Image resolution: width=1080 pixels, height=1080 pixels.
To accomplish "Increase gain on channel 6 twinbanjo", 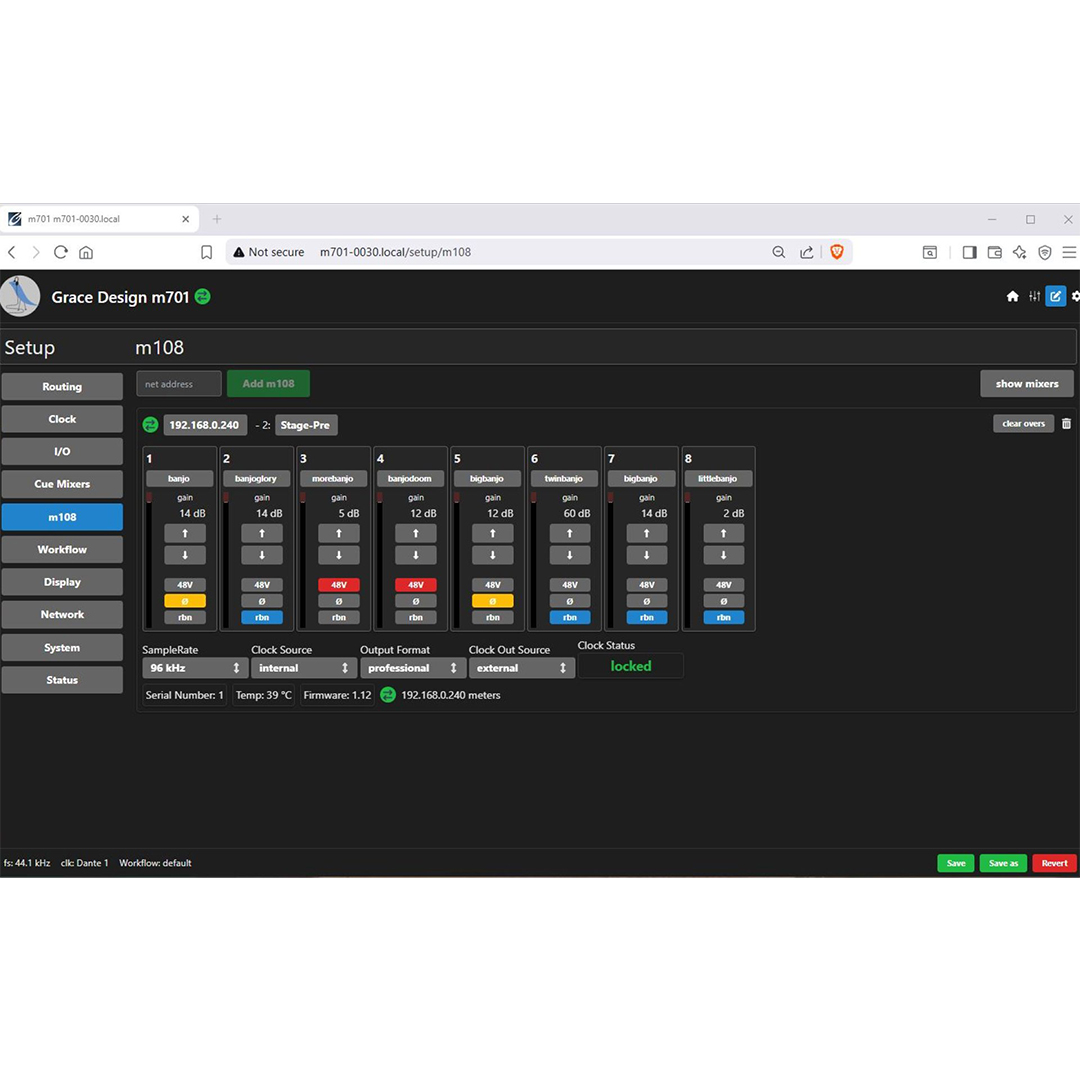I will [570, 534].
